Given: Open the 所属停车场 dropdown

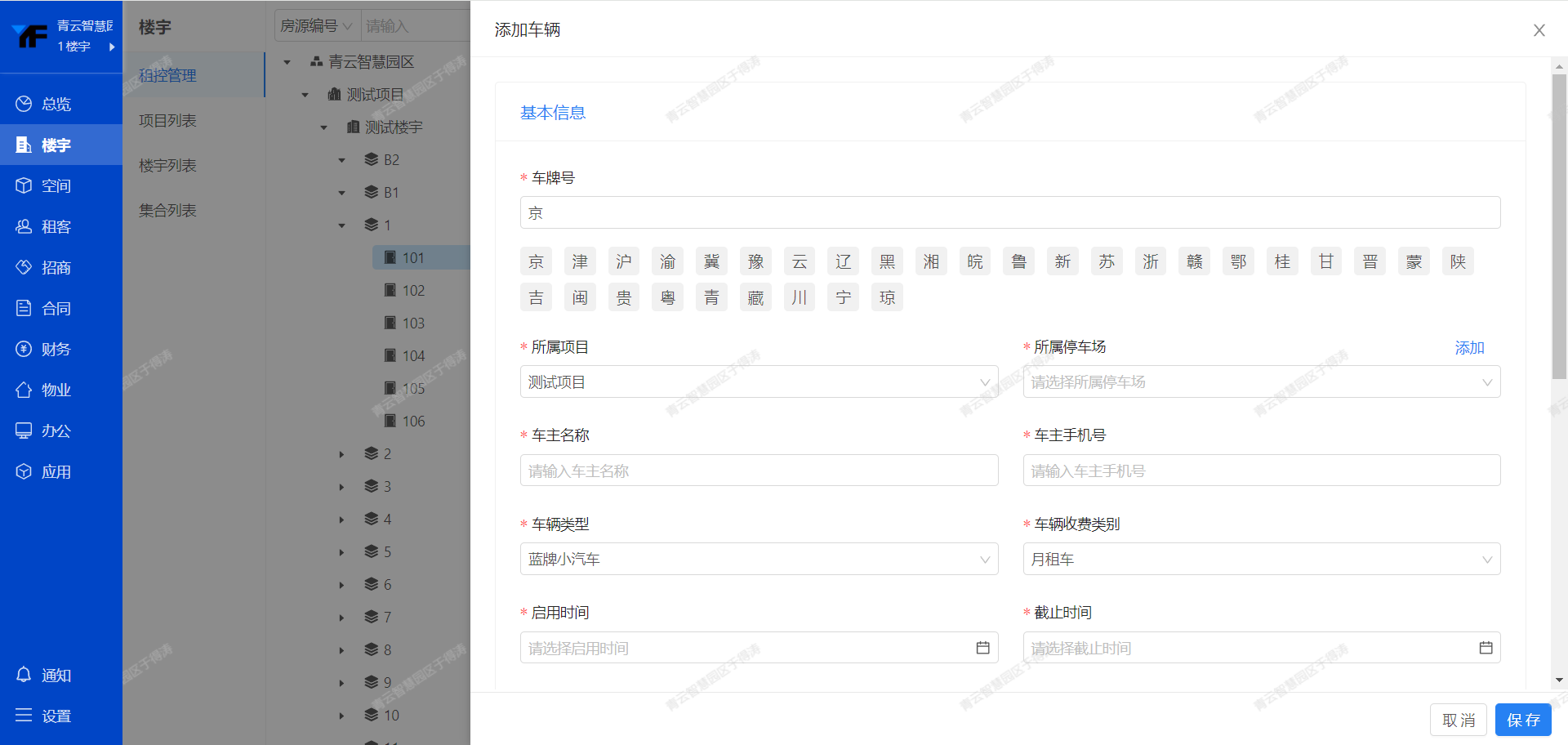Looking at the screenshot, I should (x=1261, y=381).
